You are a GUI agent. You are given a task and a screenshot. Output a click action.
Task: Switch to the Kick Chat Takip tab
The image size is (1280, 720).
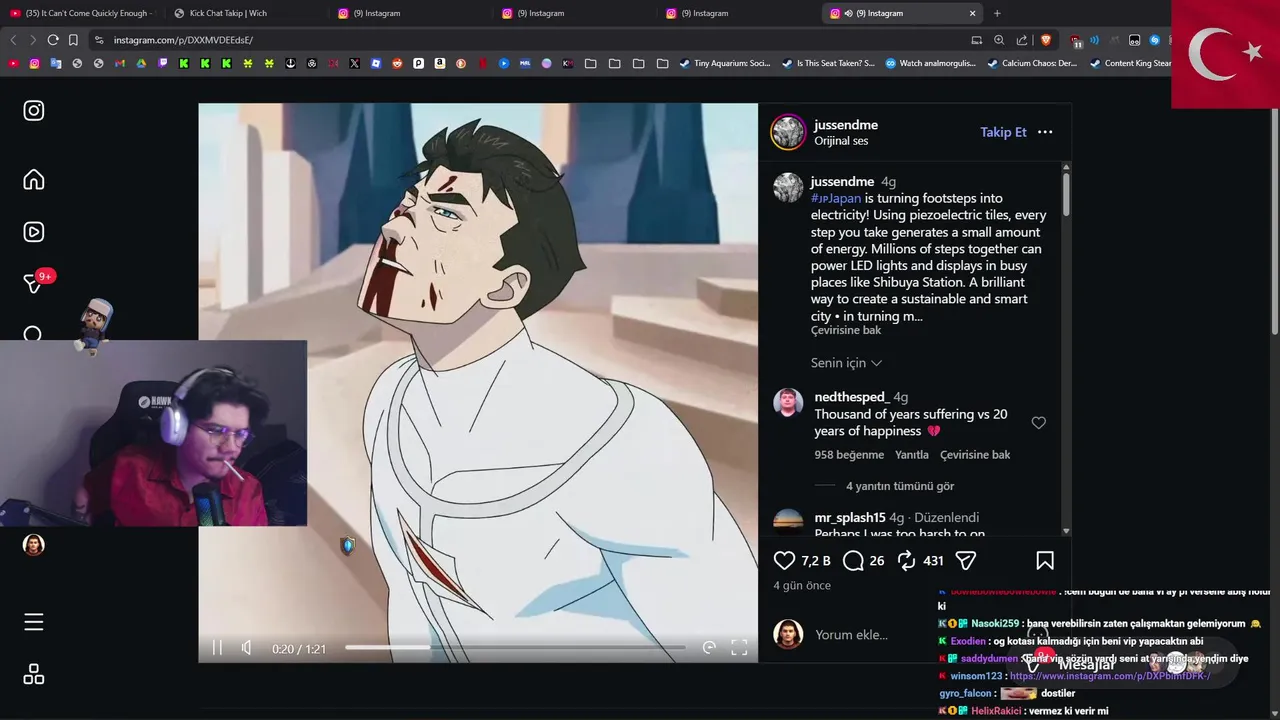pos(245,13)
